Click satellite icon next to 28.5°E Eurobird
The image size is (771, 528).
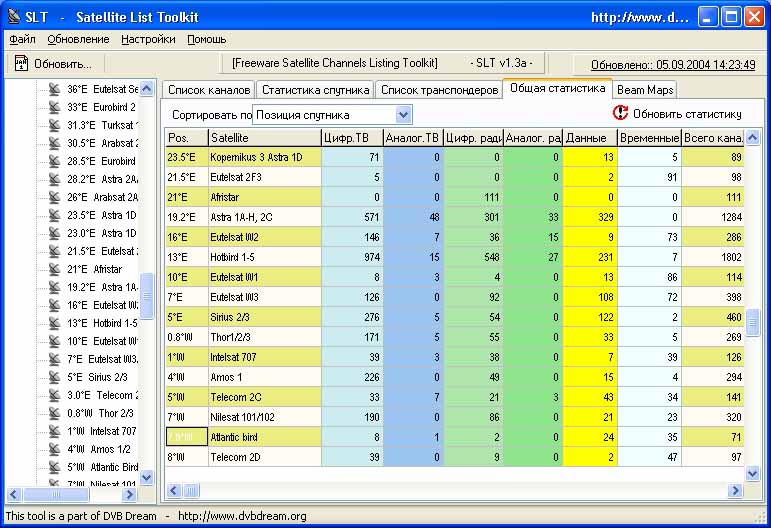pos(54,161)
